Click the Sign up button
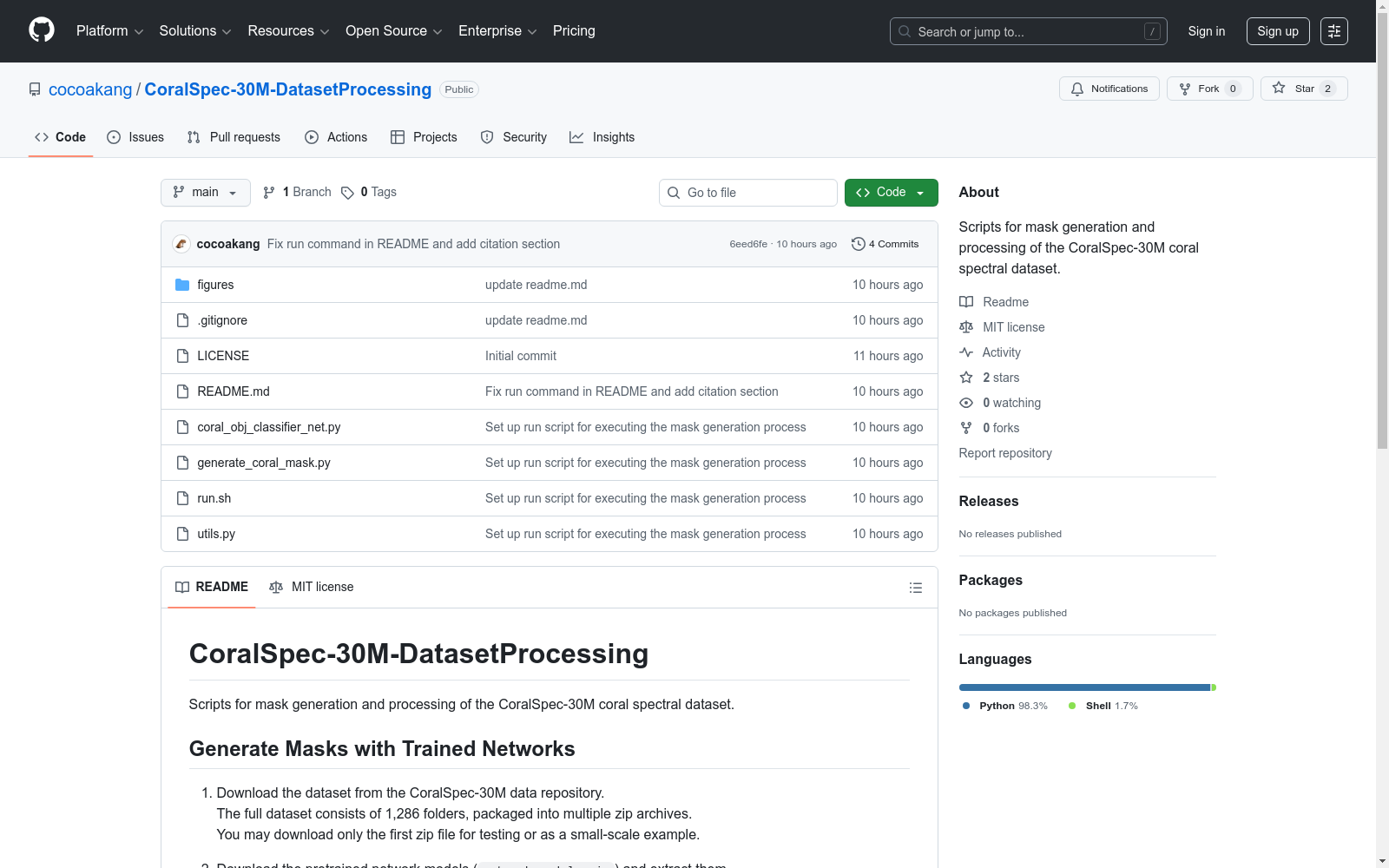Viewport: 1389px width, 868px height. (1278, 31)
